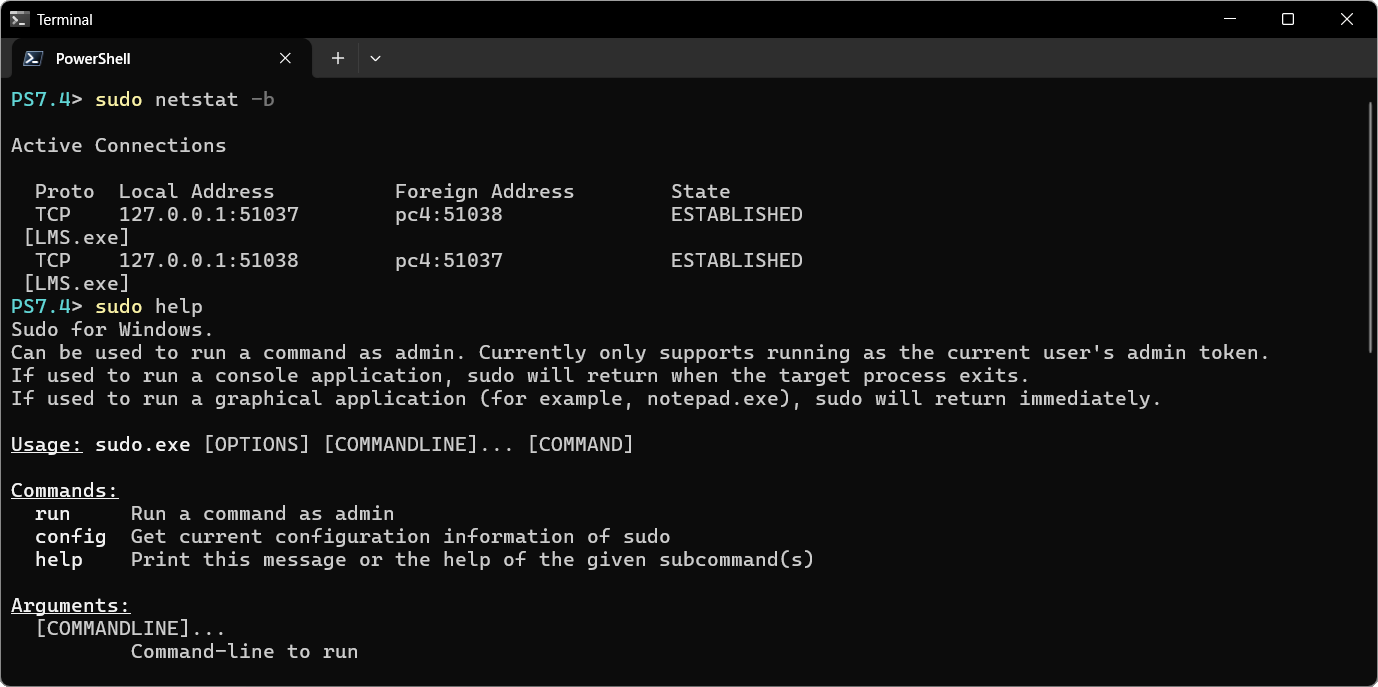
Task: Open a new tab with the plus button
Action: (338, 58)
